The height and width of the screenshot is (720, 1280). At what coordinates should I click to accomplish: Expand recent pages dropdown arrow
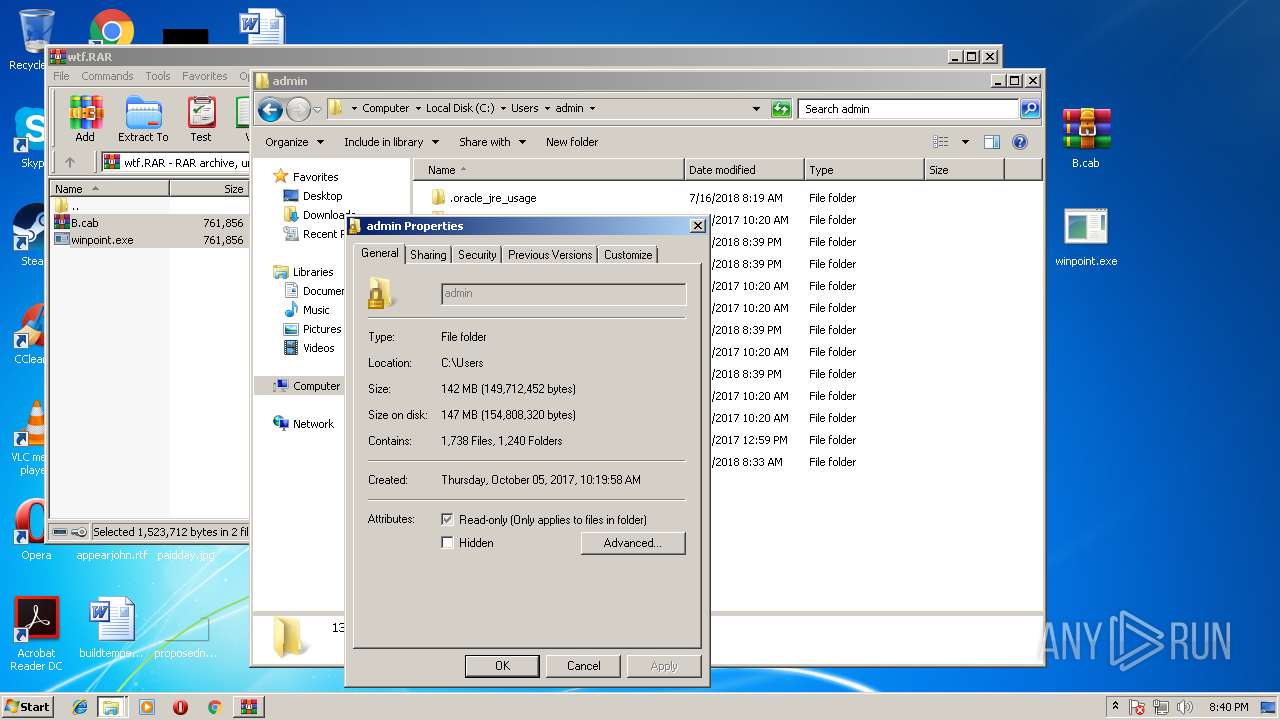317,109
